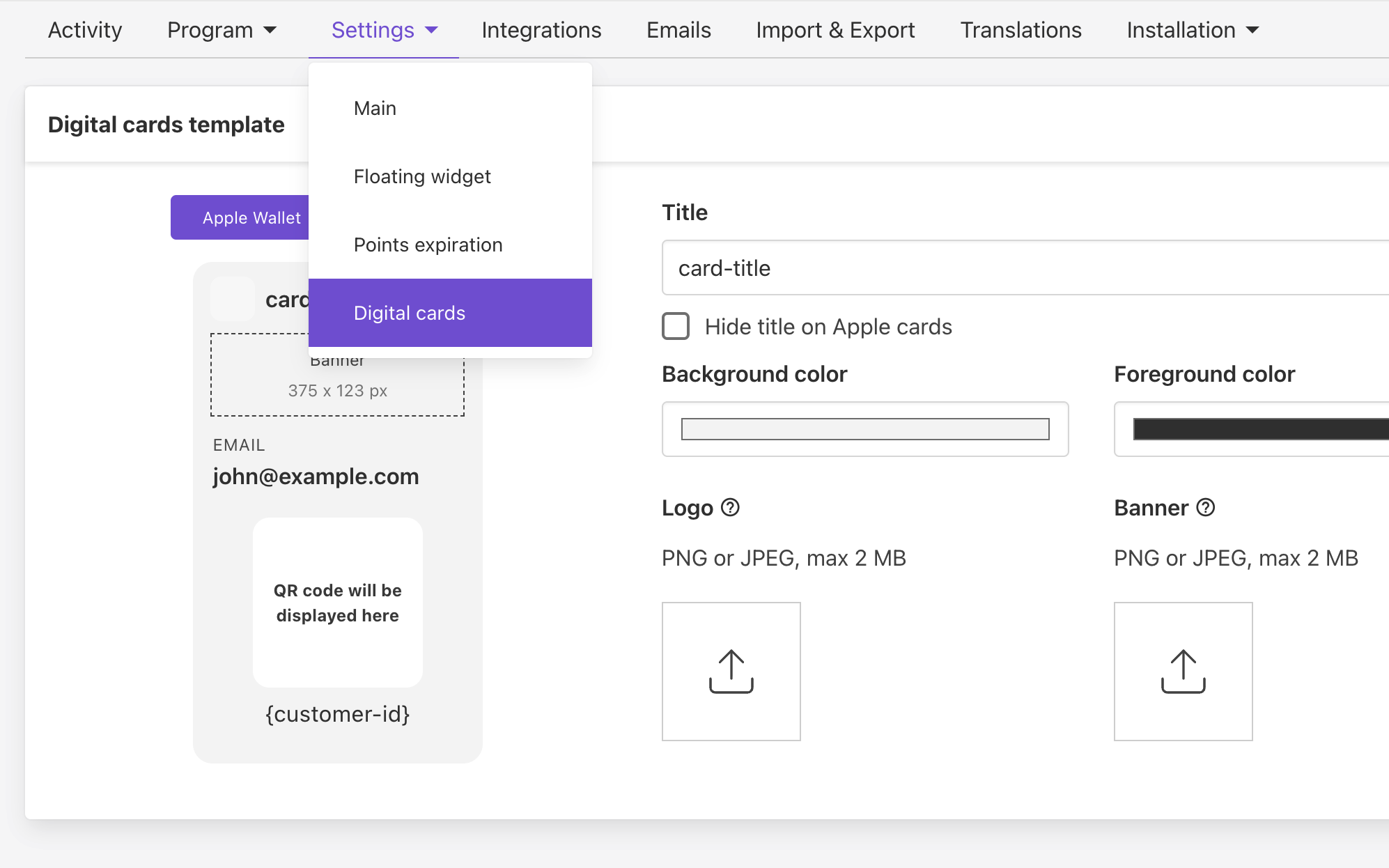Image resolution: width=1389 pixels, height=868 pixels.
Task: Open the Logo upload area
Action: click(731, 672)
